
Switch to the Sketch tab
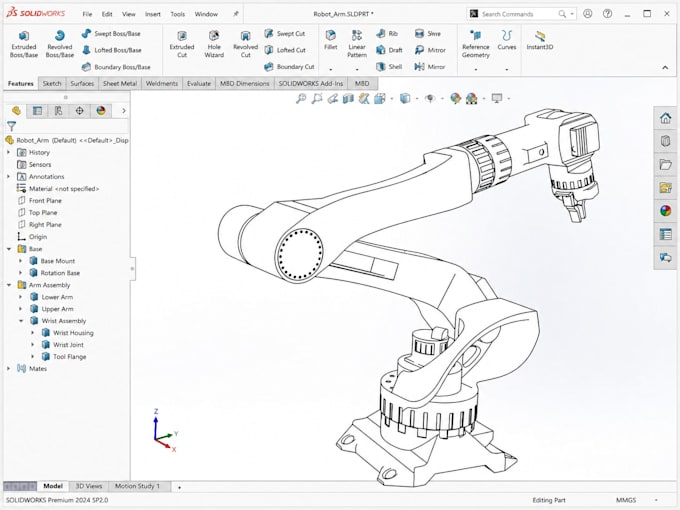click(52, 83)
